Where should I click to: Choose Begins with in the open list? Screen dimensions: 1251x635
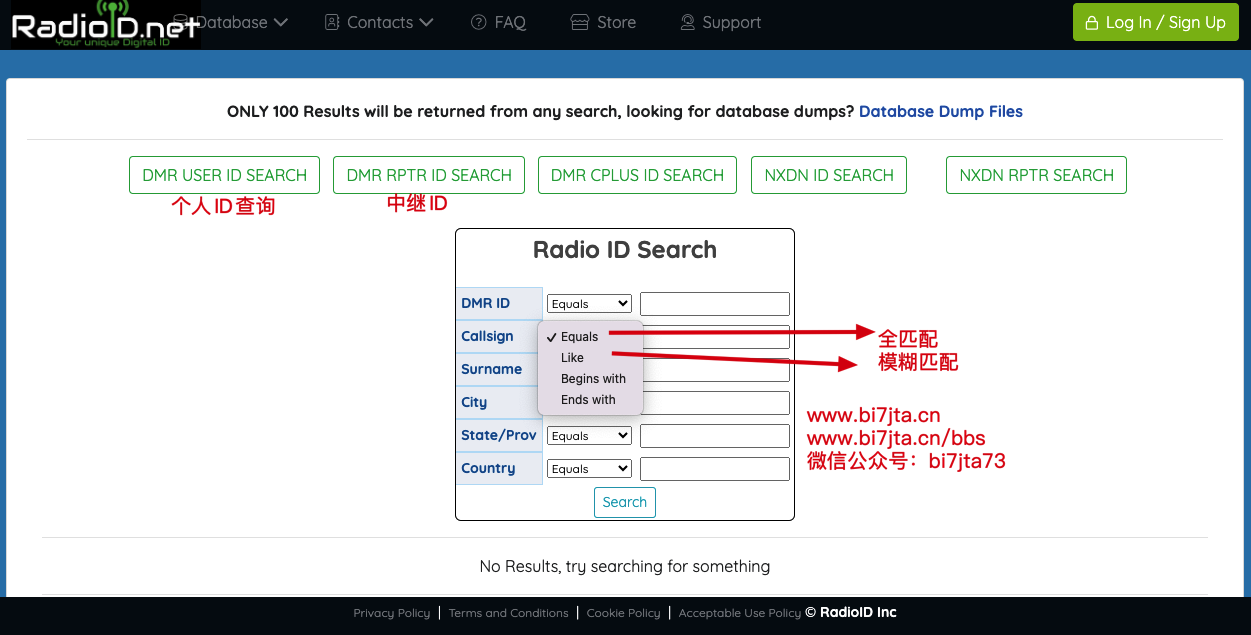pos(590,379)
